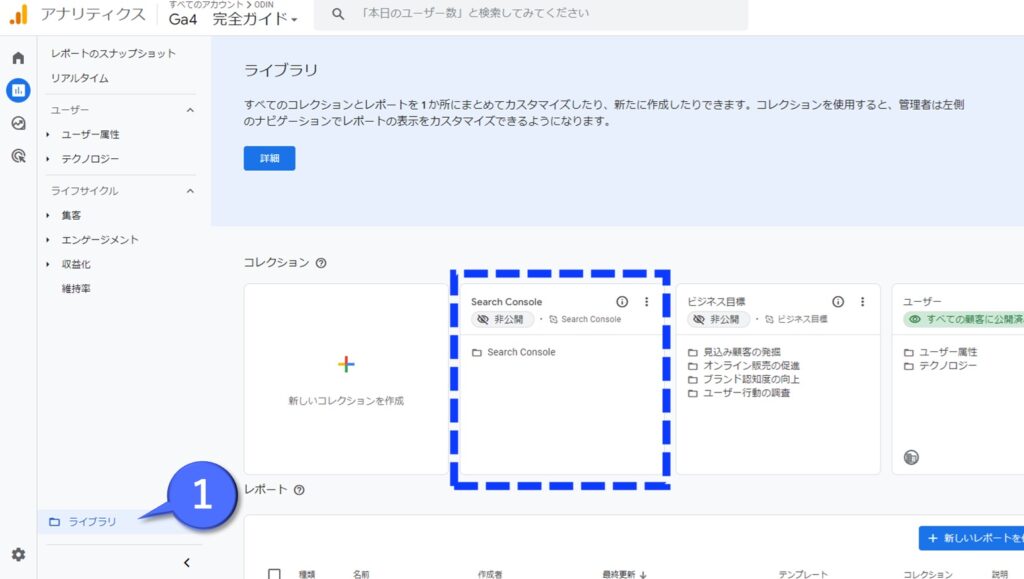
Task: Open ユーザー属性 folder in ユーザー card
Action: tap(948, 352)
